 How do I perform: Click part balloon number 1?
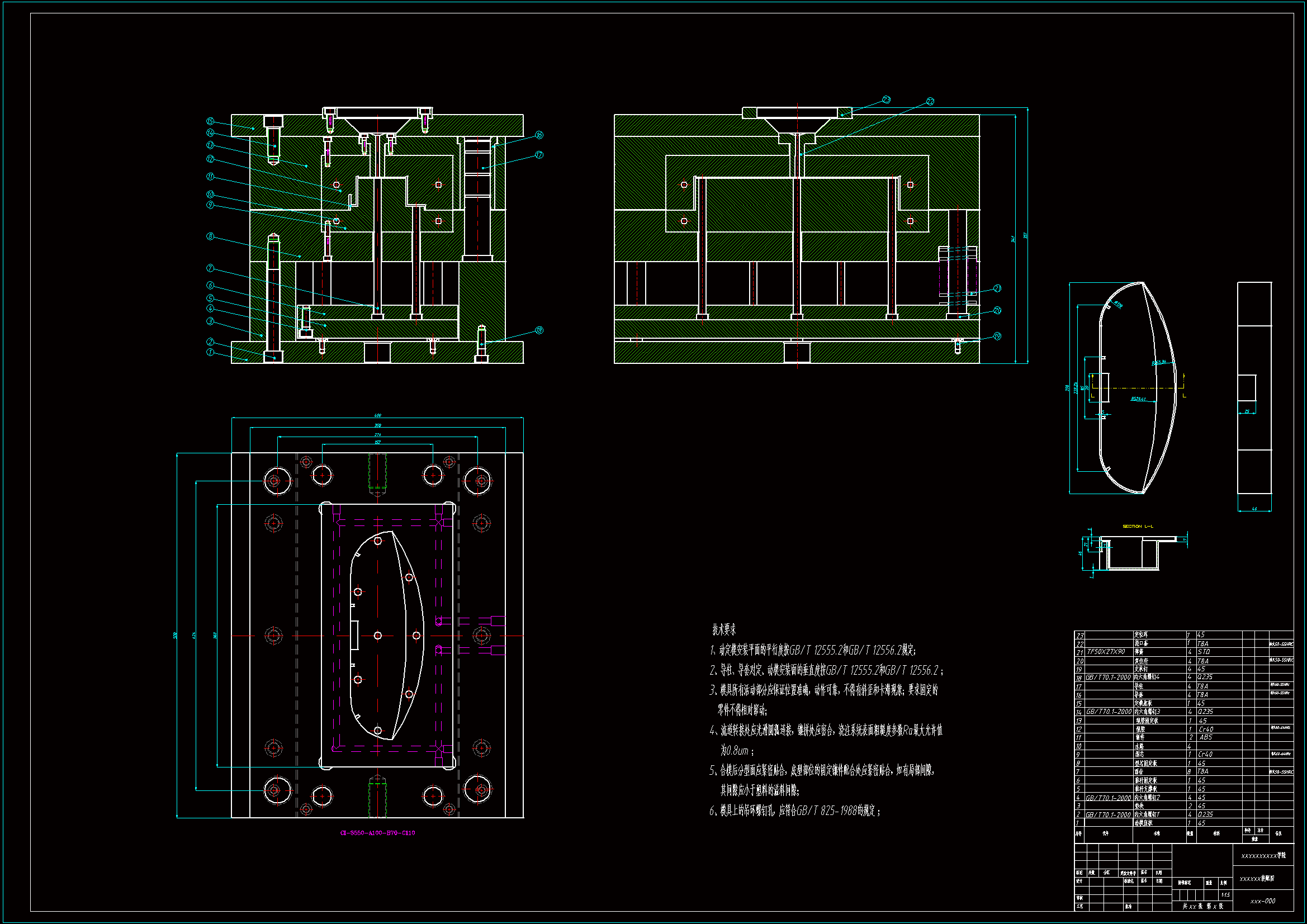(210, 352)
